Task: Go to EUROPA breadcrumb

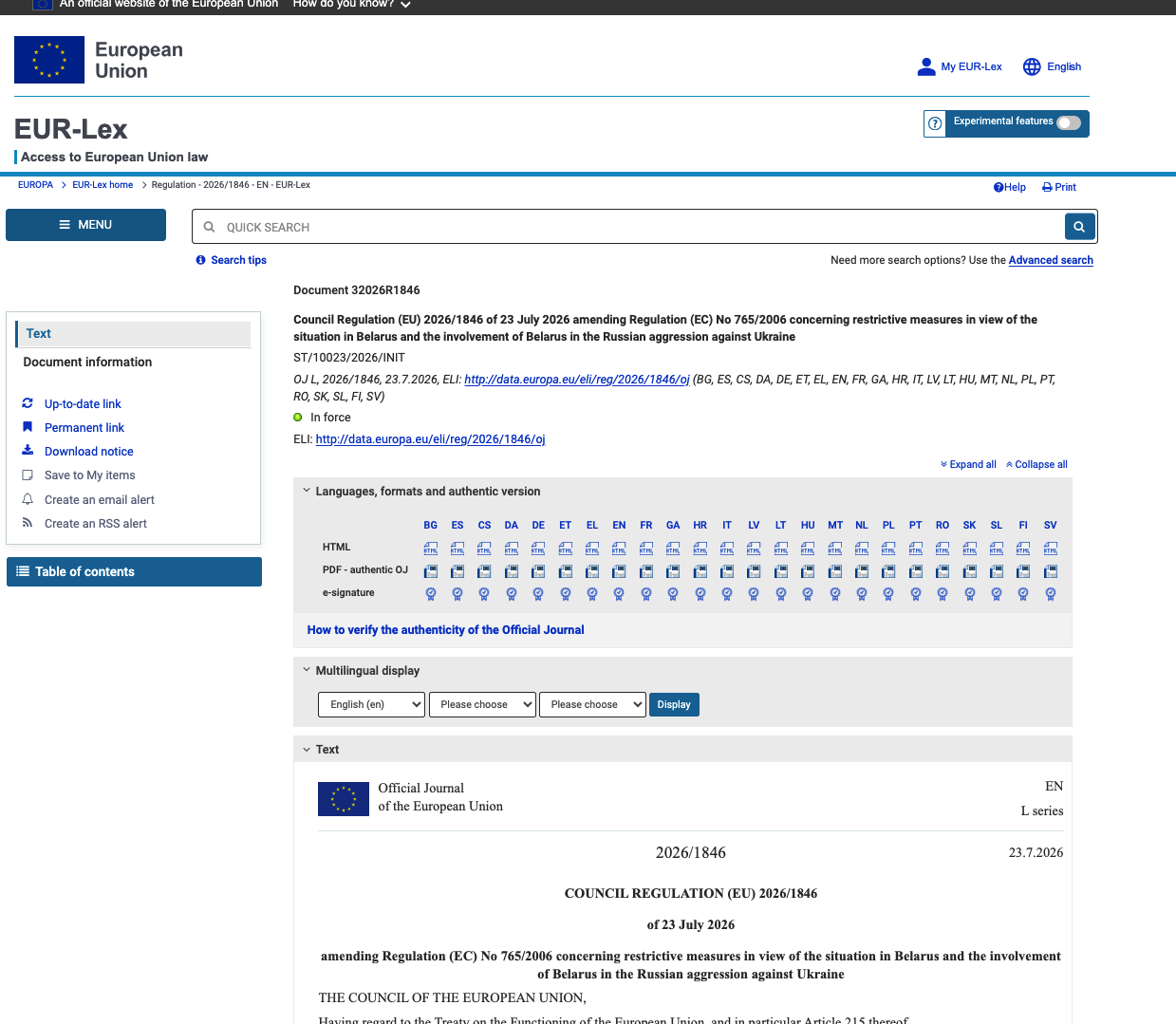Action: [35, 185]
